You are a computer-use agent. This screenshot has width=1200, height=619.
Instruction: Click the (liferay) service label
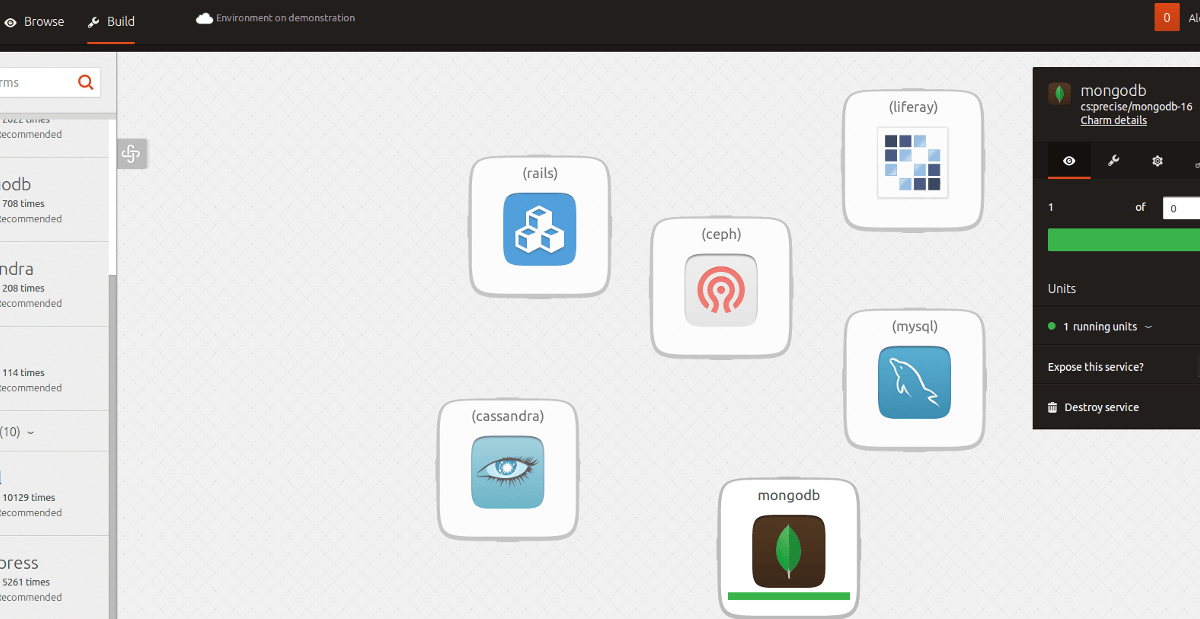click(x=913, y=106)
